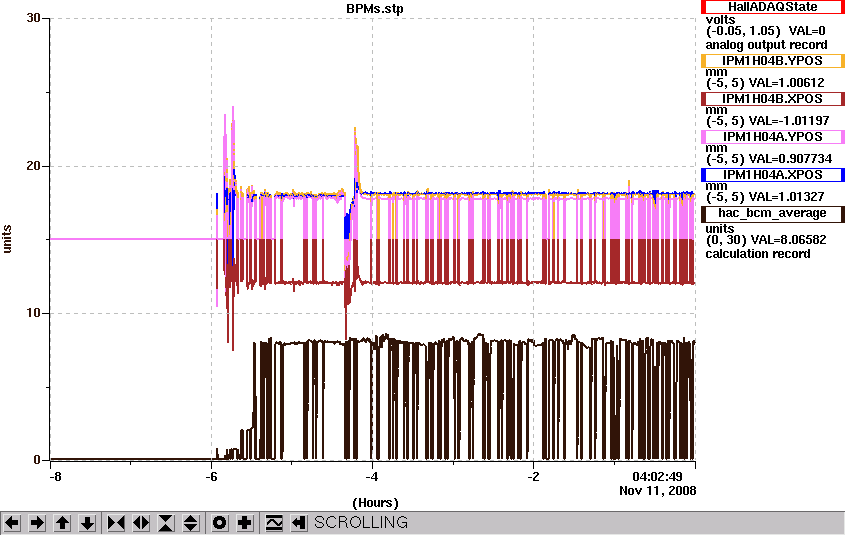This screenshot has height=535, width=845.
Task: Click the VAL=1.00612 reading
Action: tap(787, 83)
